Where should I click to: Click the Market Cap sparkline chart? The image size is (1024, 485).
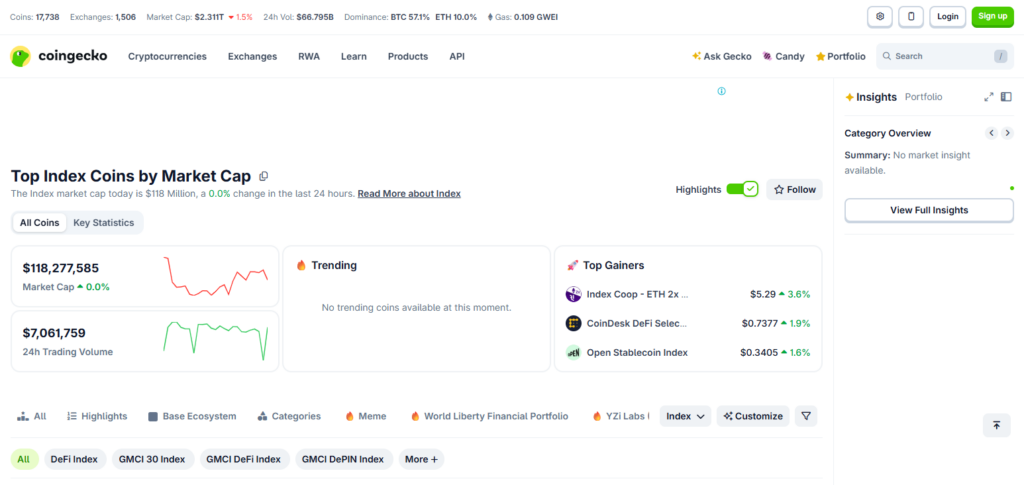point(216,277)
